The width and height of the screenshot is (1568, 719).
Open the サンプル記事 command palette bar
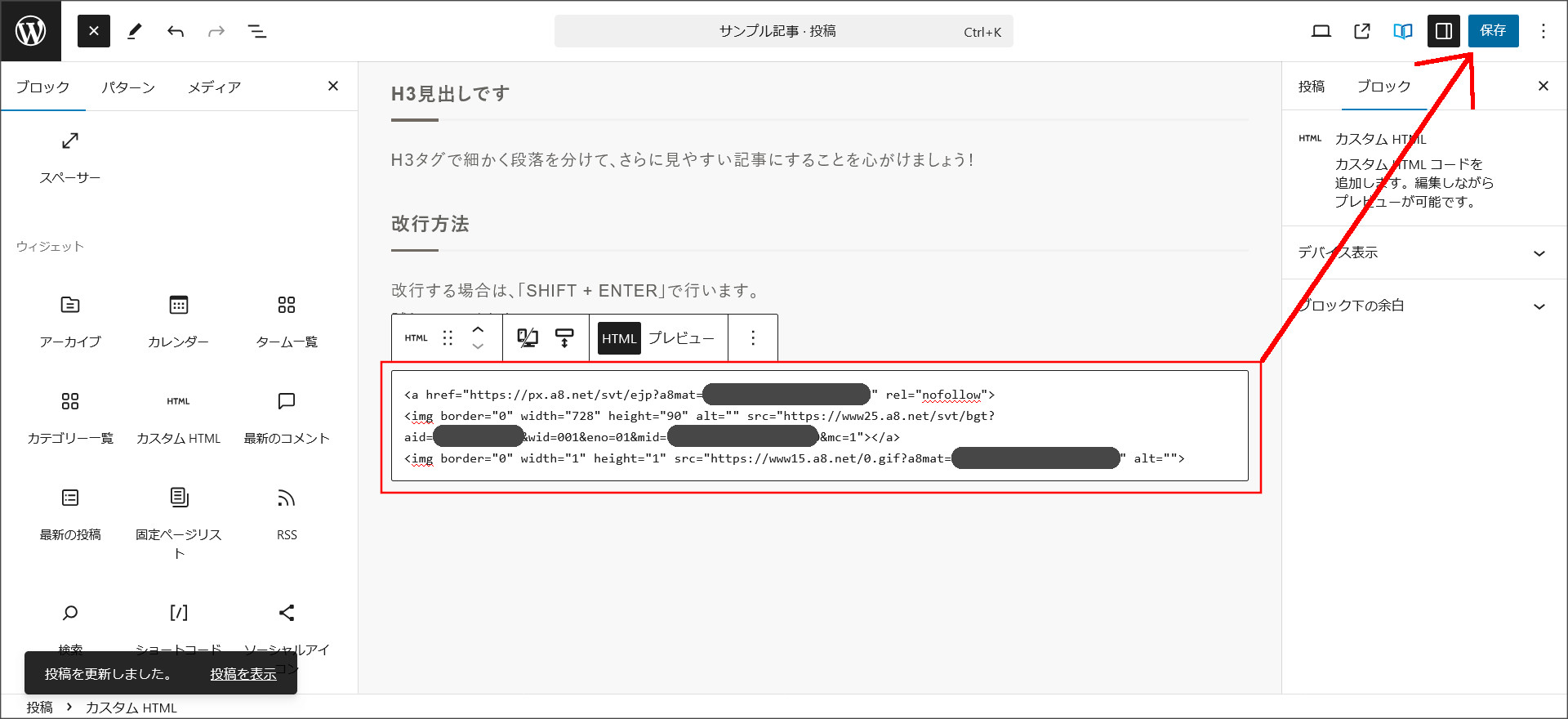[x=783, y=31]
